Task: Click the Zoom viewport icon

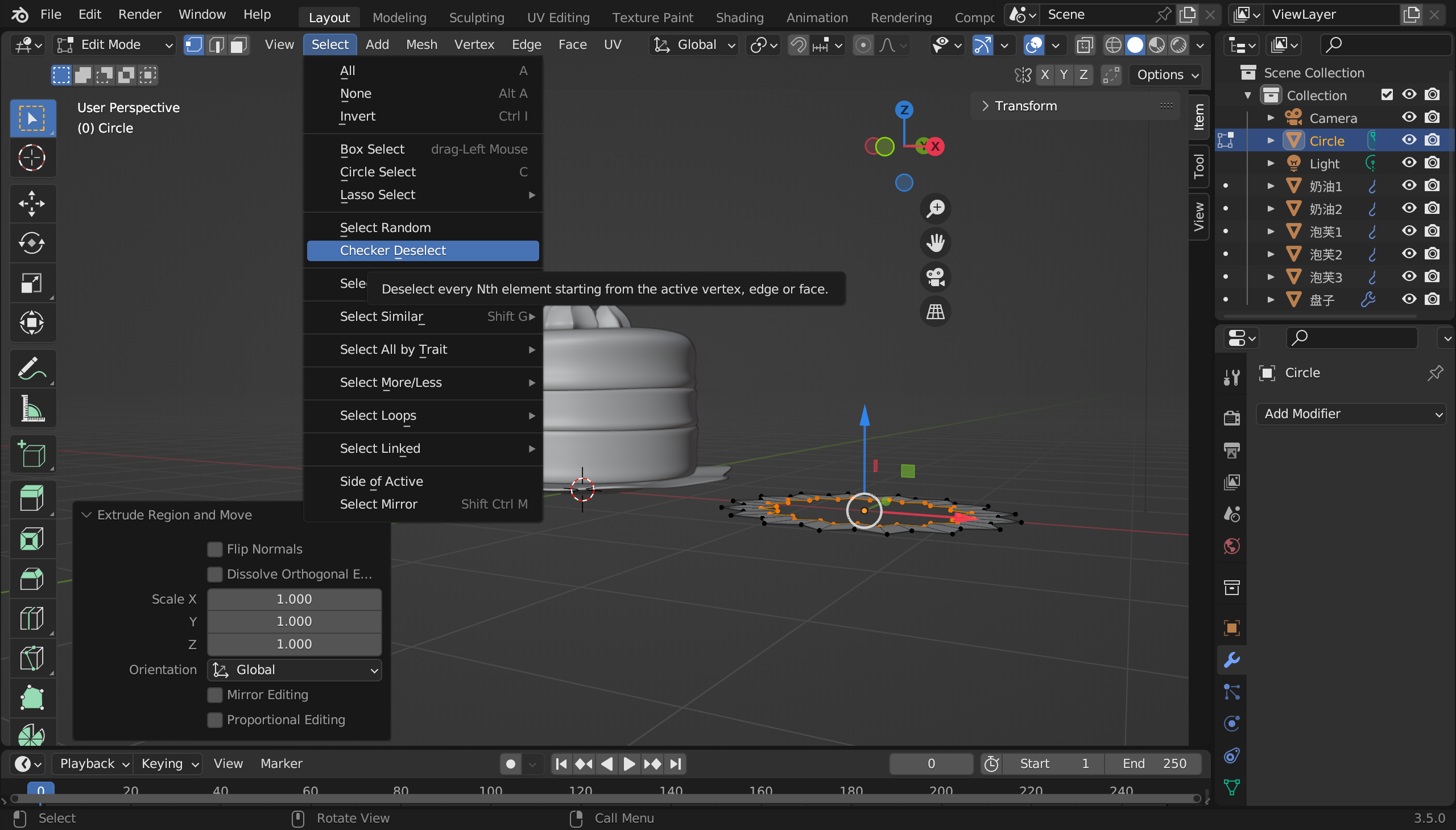Action: point(936,209)
